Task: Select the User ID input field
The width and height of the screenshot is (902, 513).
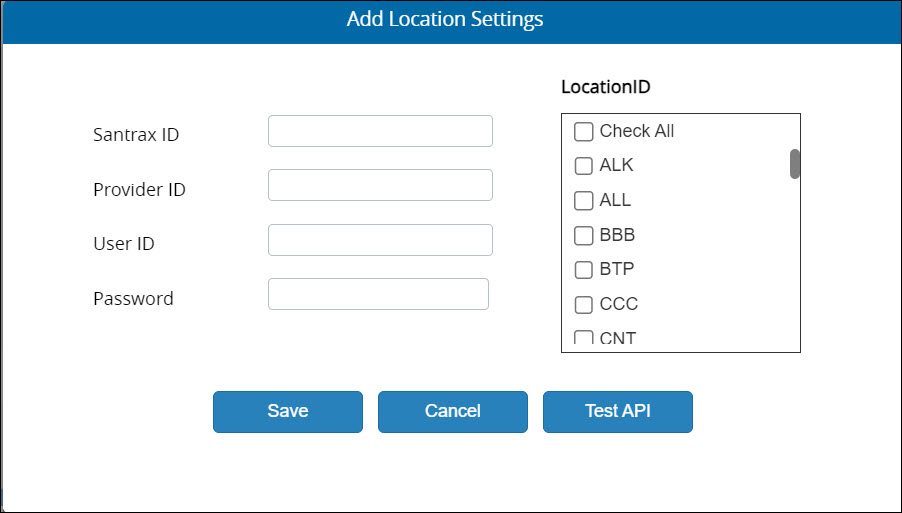Action: click(x=380, y=240)
